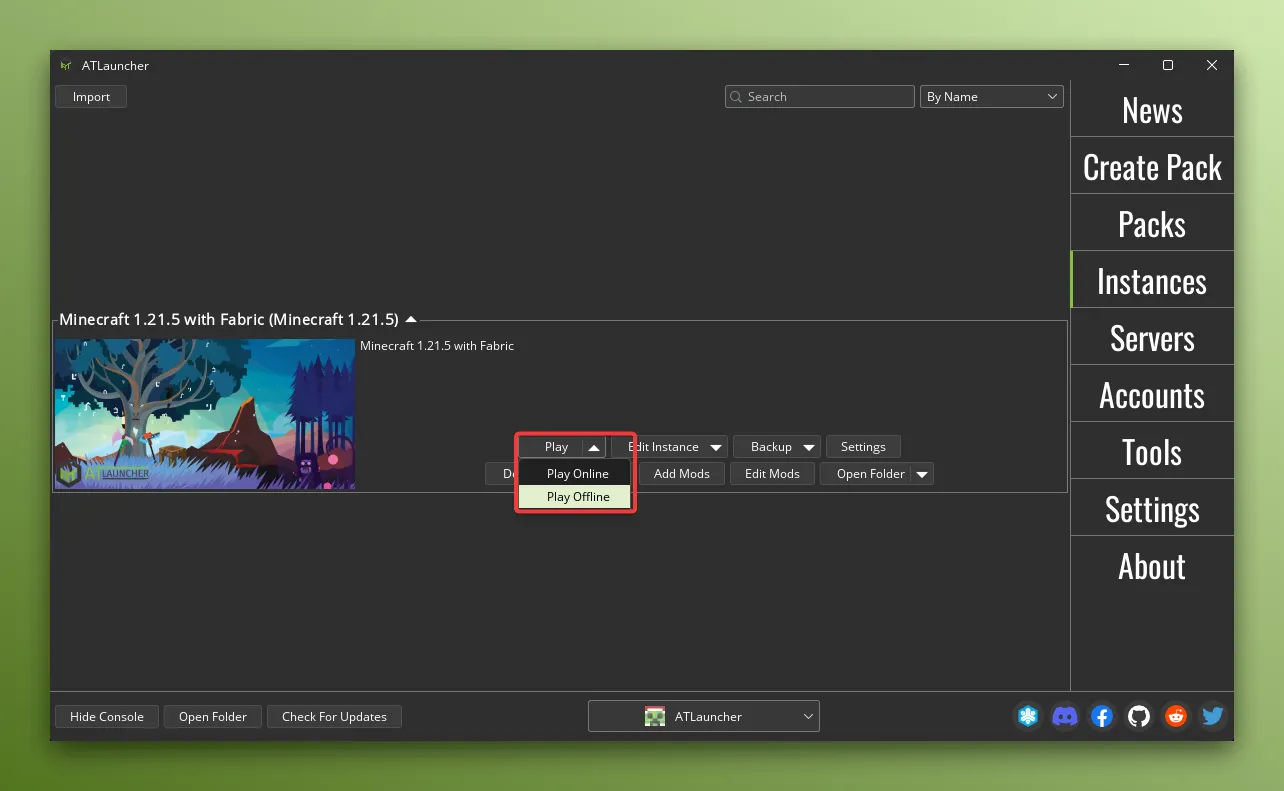Open the Reddit icon link
This screenshot has height=791, width=1284.
[x=1176, y=716]
